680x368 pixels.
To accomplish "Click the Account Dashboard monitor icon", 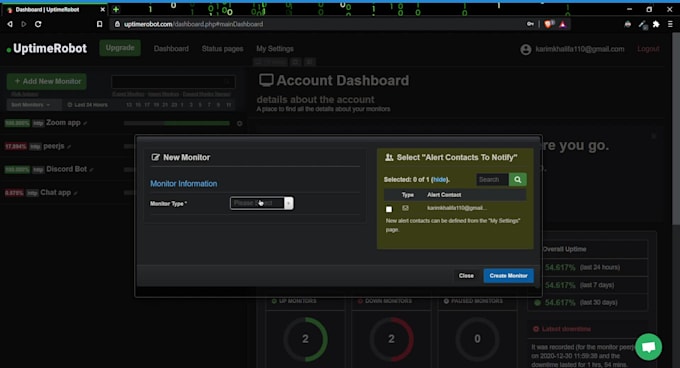I will point(266,80).
